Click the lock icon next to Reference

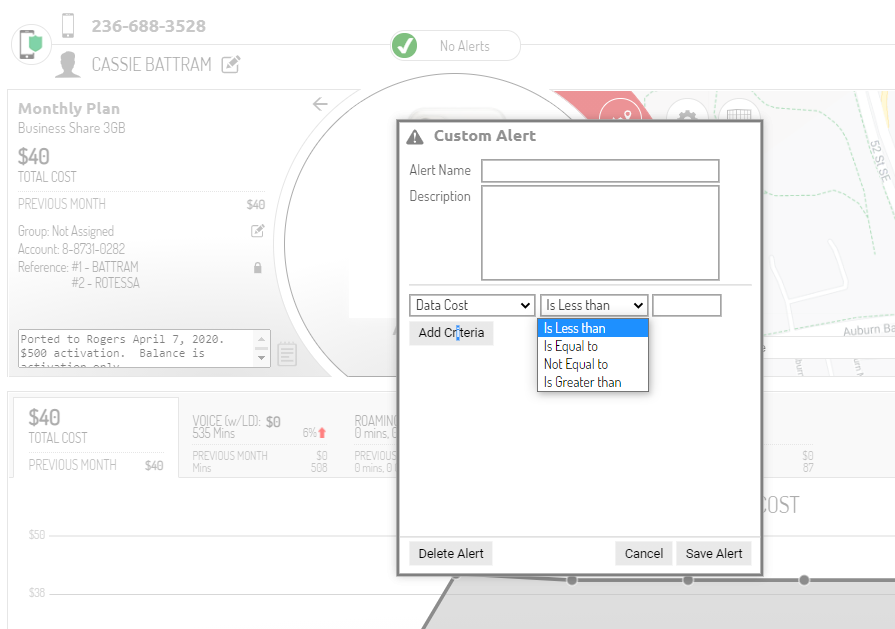(x=257, y=267)
